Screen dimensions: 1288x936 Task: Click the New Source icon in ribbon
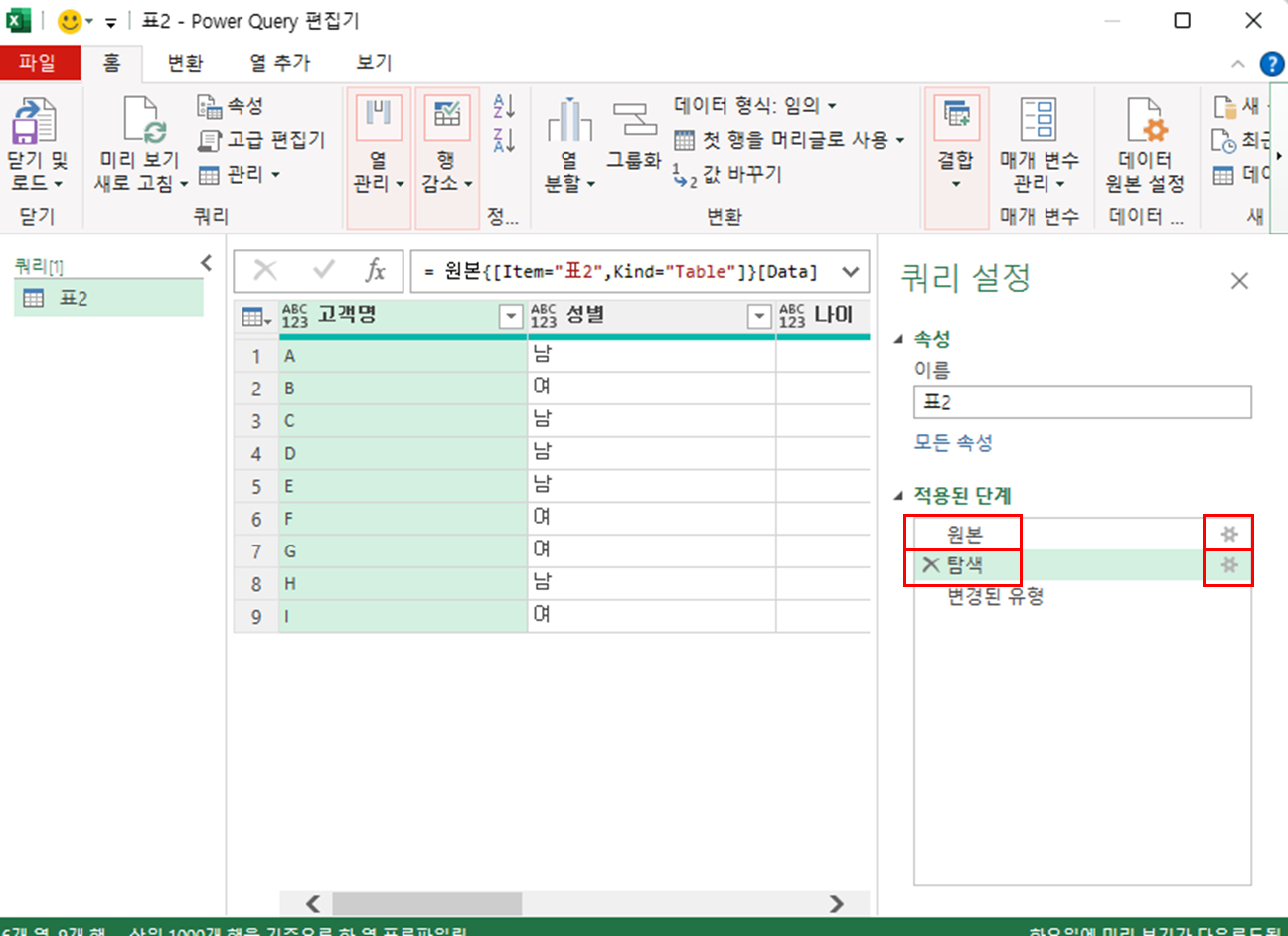(x=1224, y=105)
